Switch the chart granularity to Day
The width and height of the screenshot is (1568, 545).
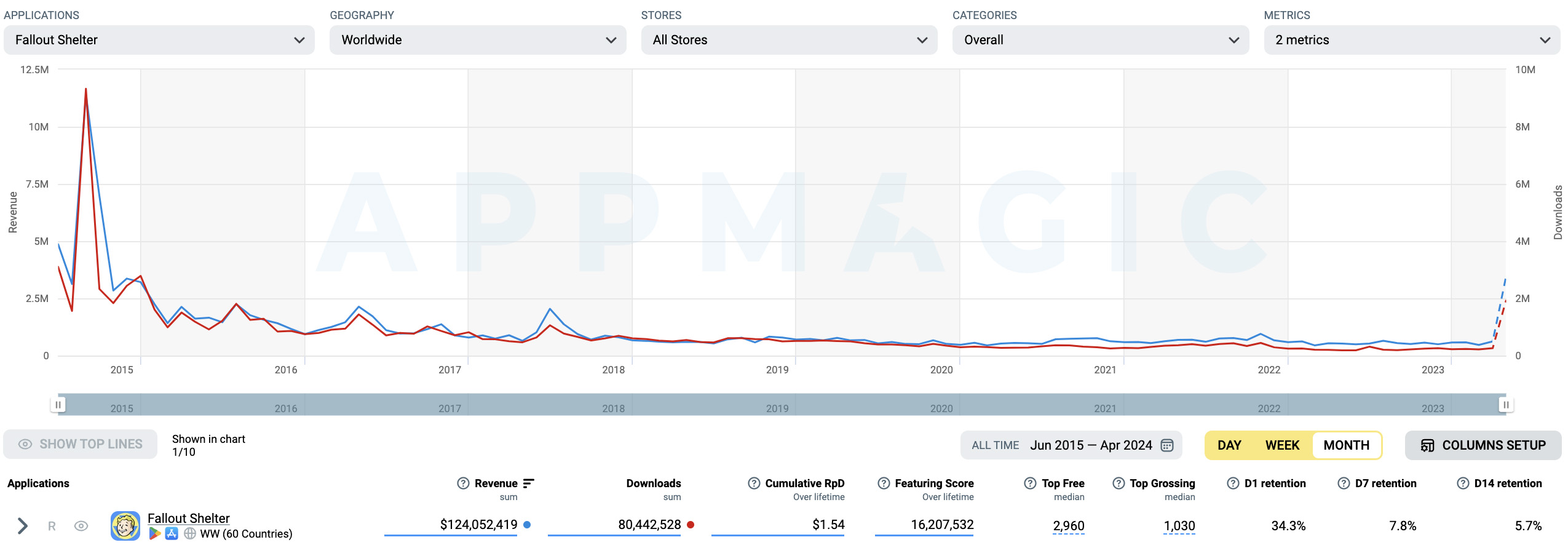pyautogui.click(x=1229, y=445)
